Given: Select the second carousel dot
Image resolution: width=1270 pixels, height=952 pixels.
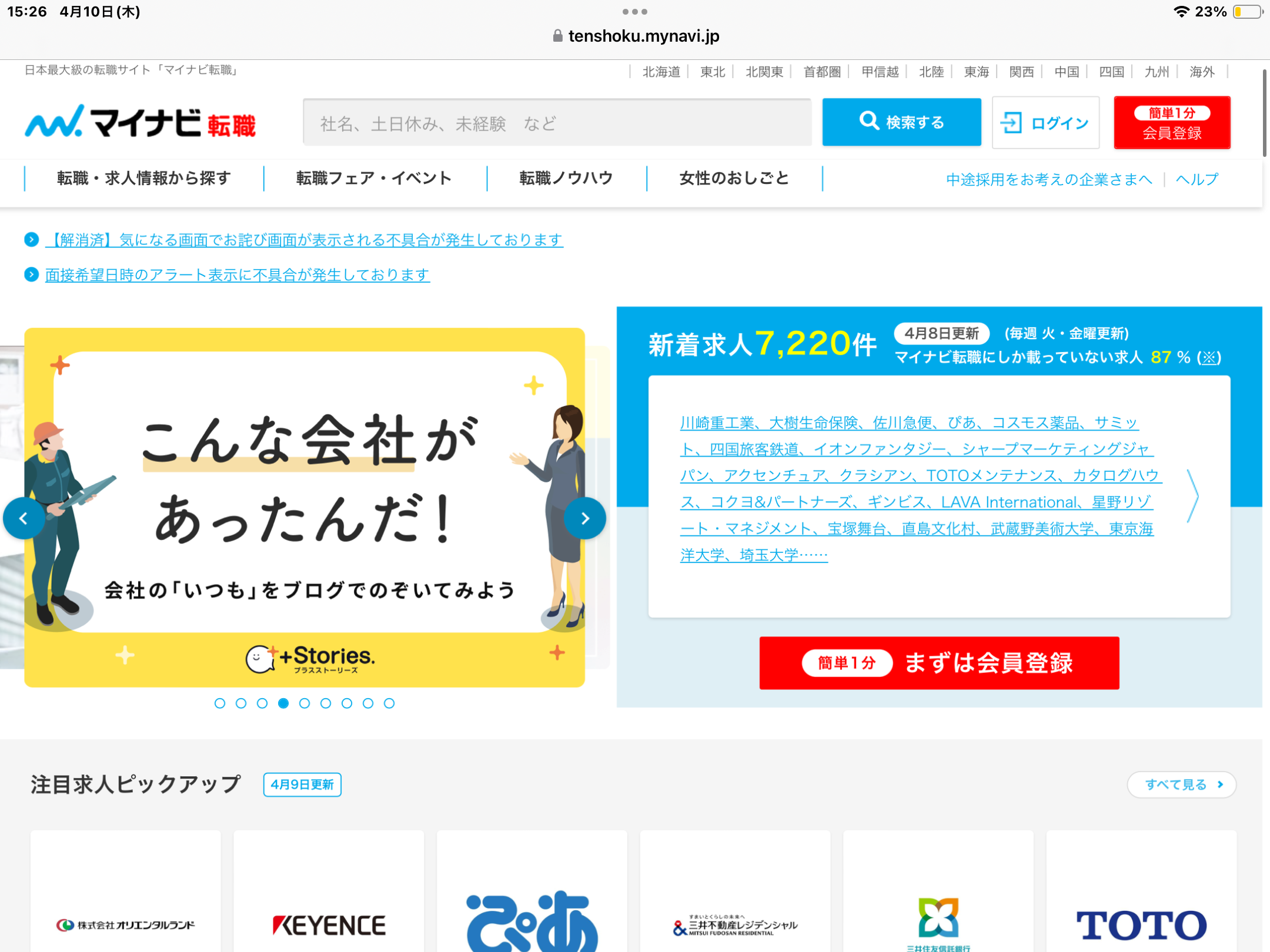Looking at the screenshot, I should click(241, 703).
